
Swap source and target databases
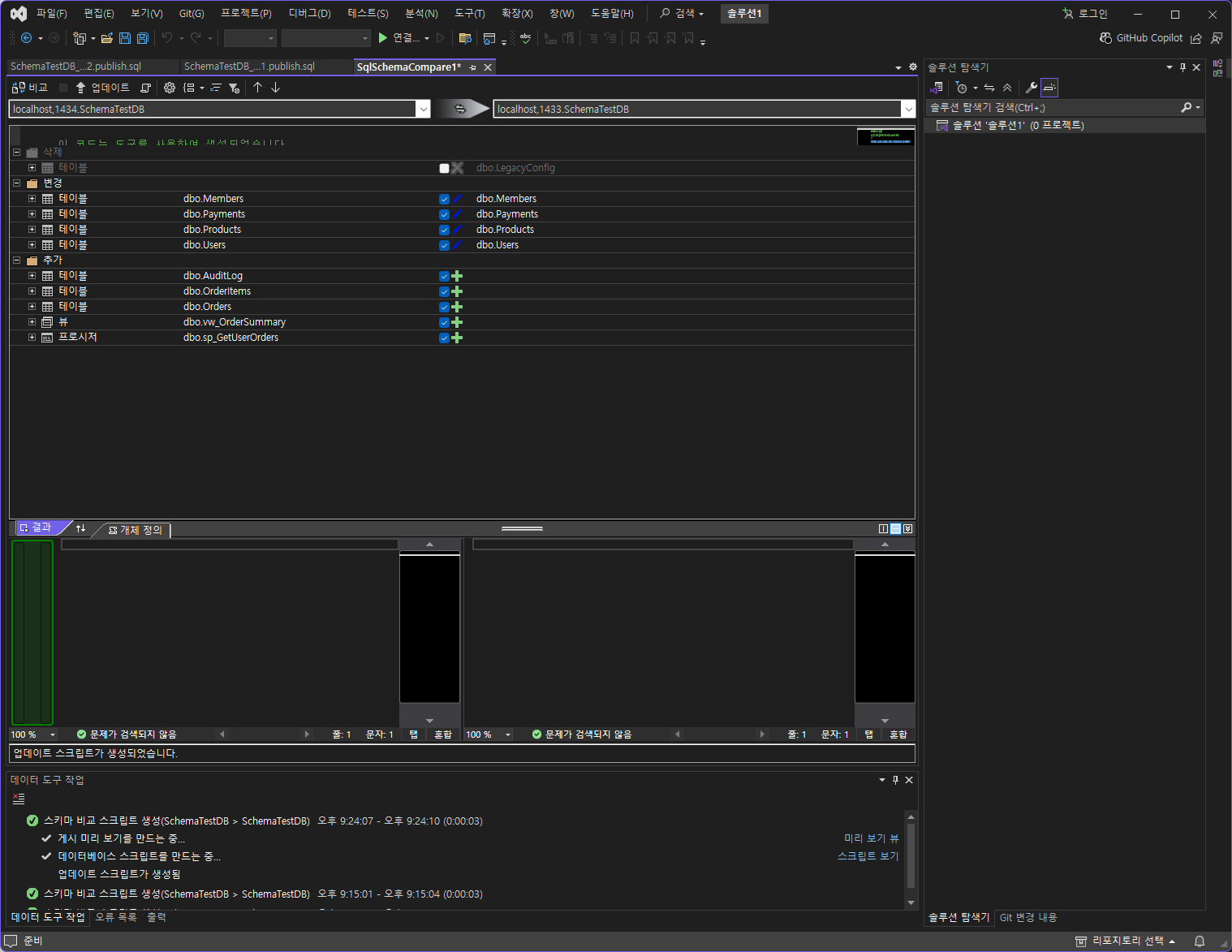pyautogui.click(x=460, y=109)
